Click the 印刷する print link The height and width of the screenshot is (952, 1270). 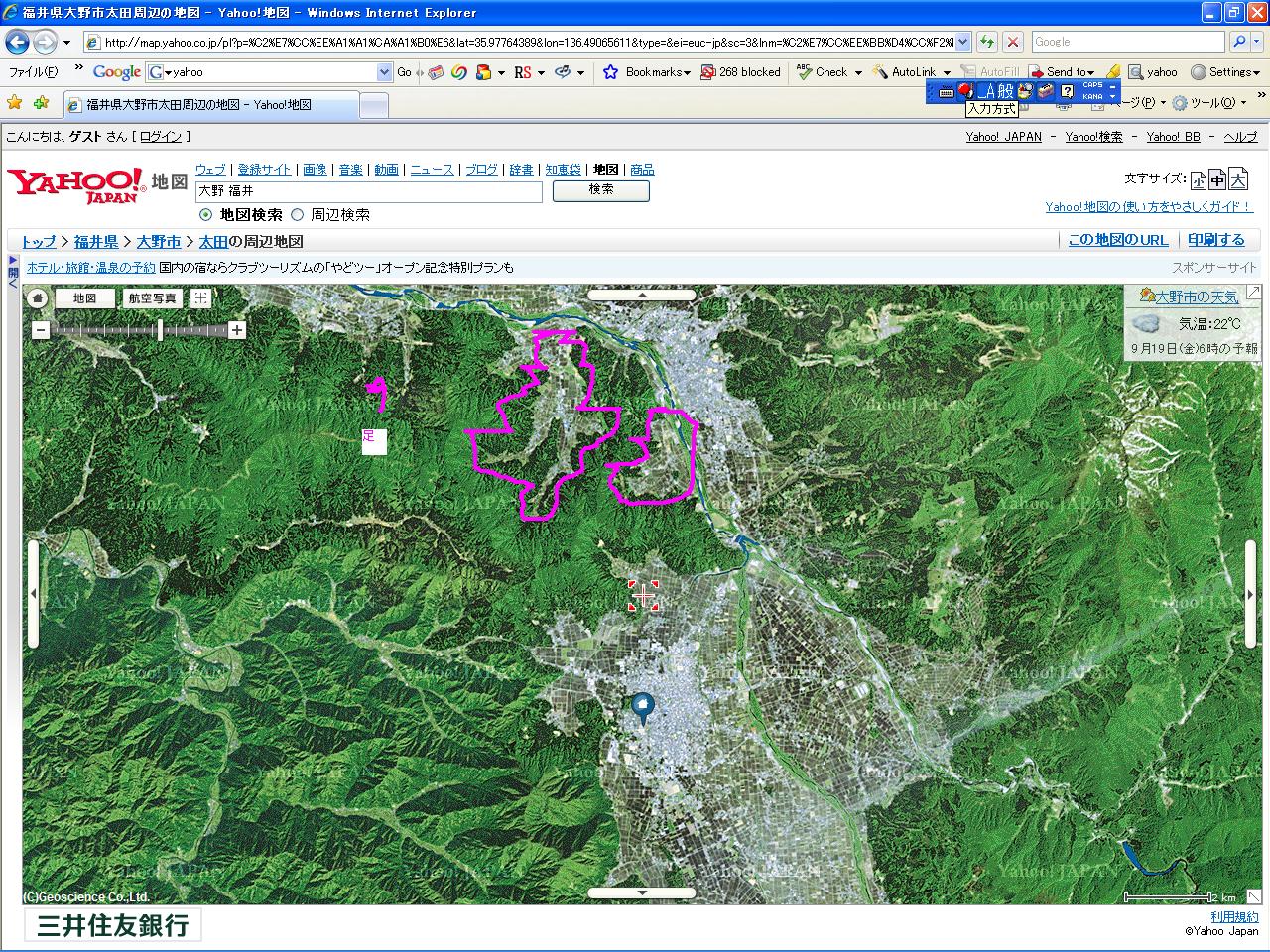point(1216,240)
